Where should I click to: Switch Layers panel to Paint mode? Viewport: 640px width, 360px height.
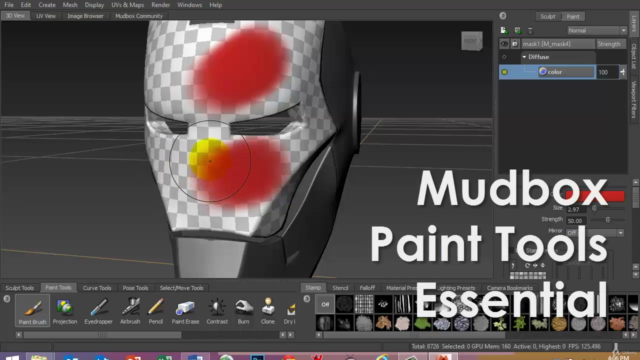click(x=573, y=16)
